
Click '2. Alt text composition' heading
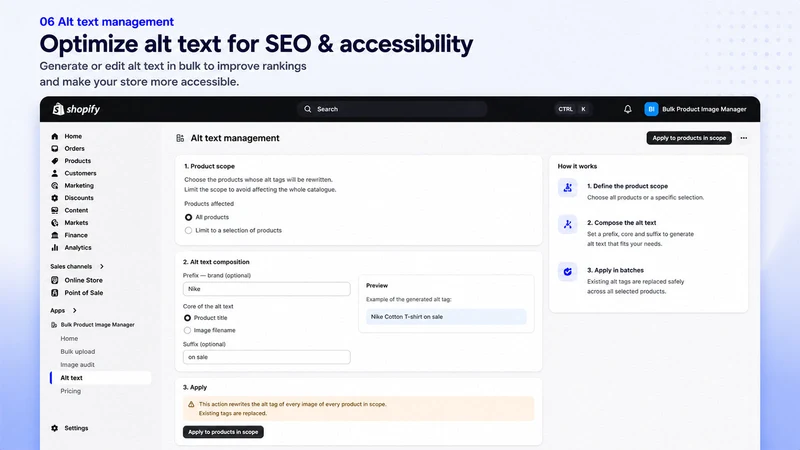coord(216,262)
